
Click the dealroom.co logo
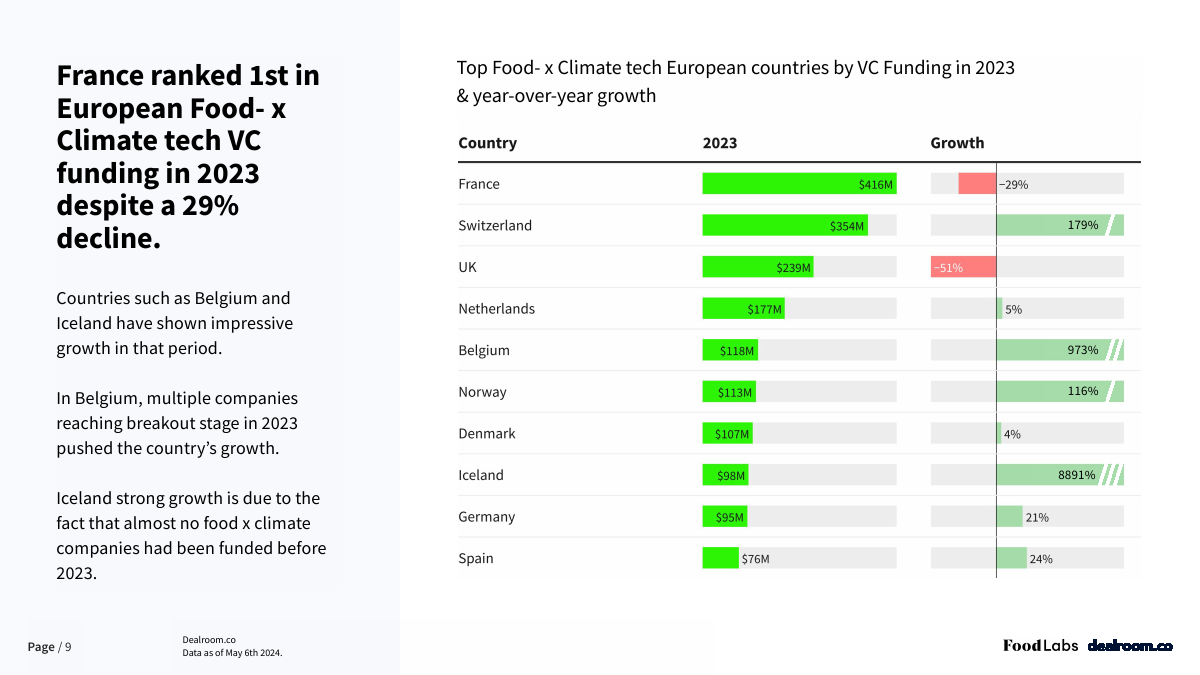[x=1130, y=645]
